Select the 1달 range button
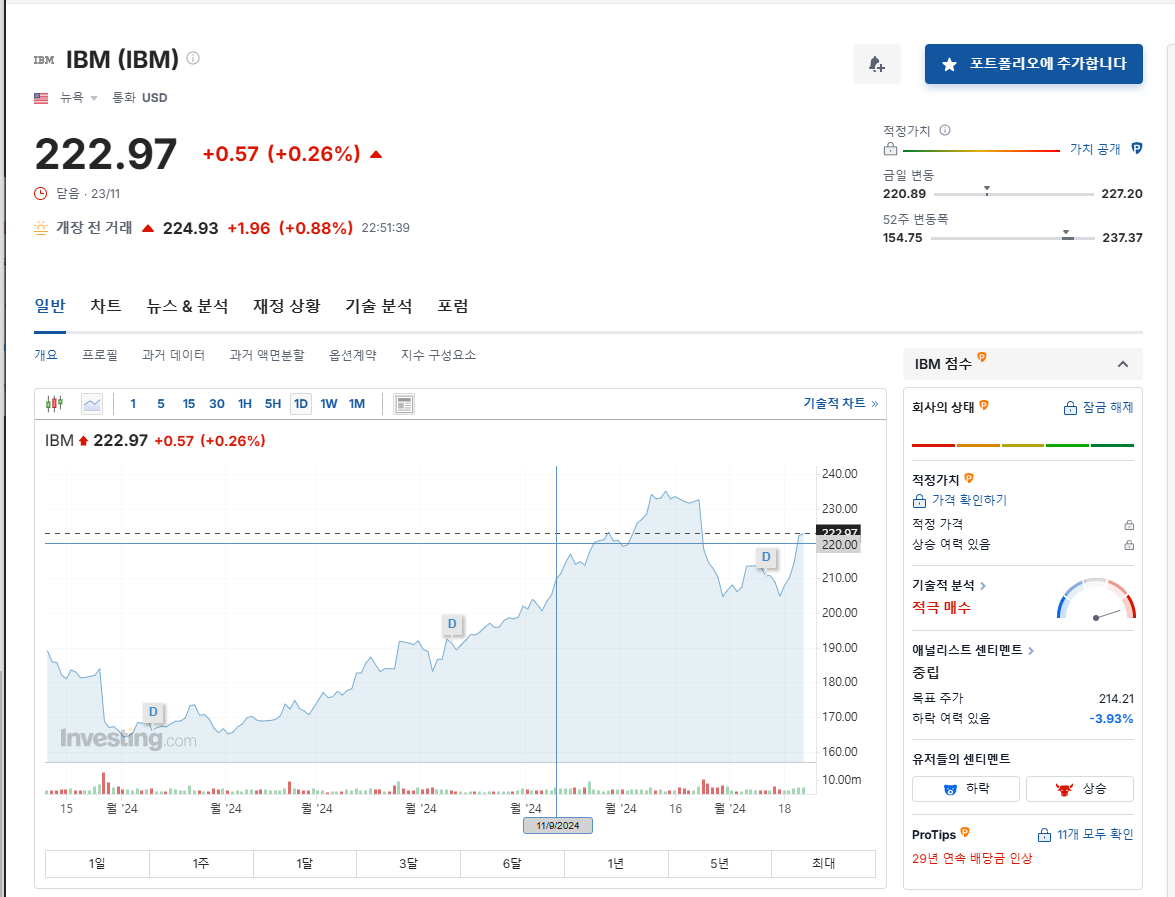This screenshot has height=897, width=1175. [x=304, y=863]
